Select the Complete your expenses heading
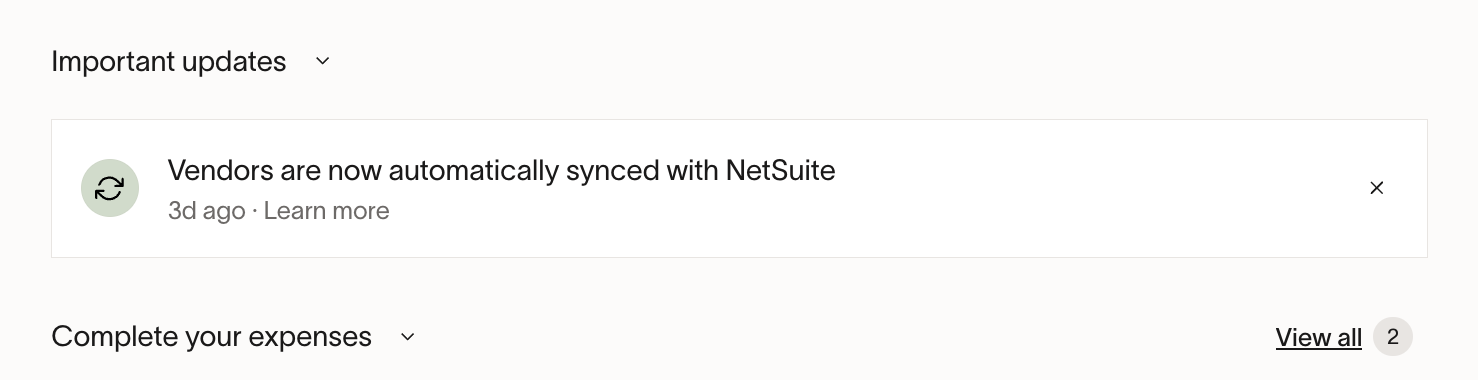The height and width of the screenshot is (380, 1478). pyautogui.click(x=212, y=337)
